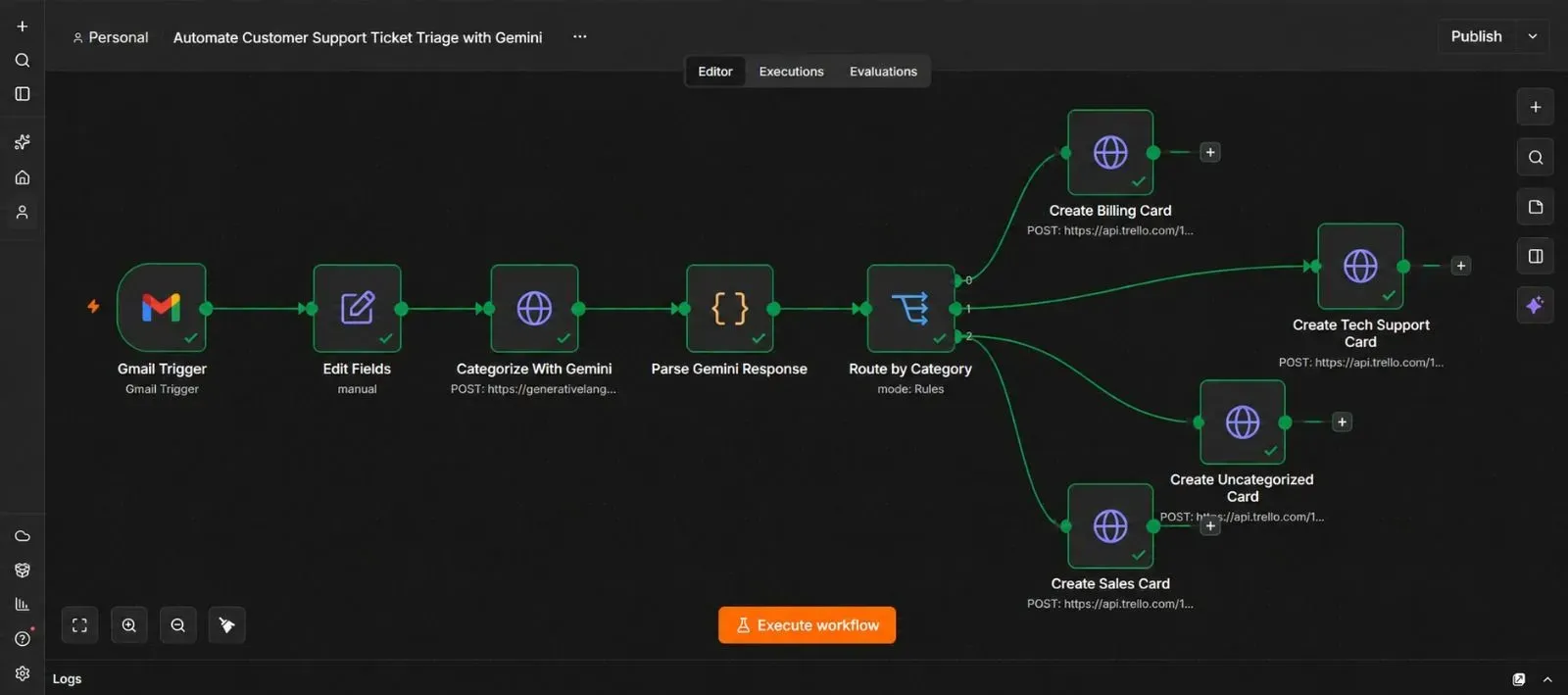The image size is (1568, 695).
Task: Open the user profile icon in sidebar
Action: [22, 212]
